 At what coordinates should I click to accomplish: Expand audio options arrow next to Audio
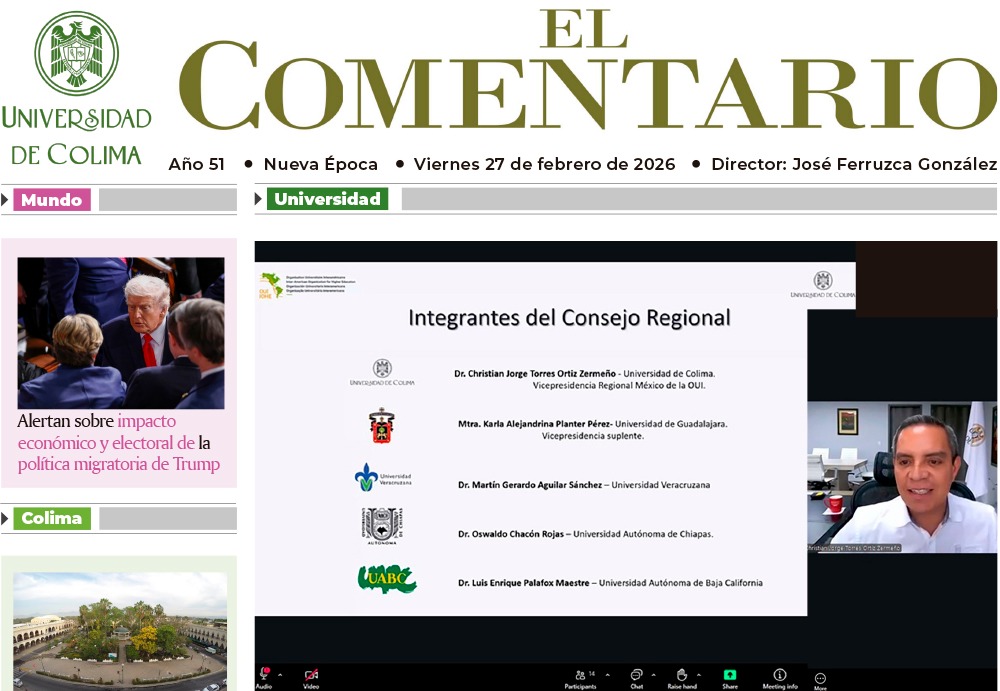click(279, 675)
